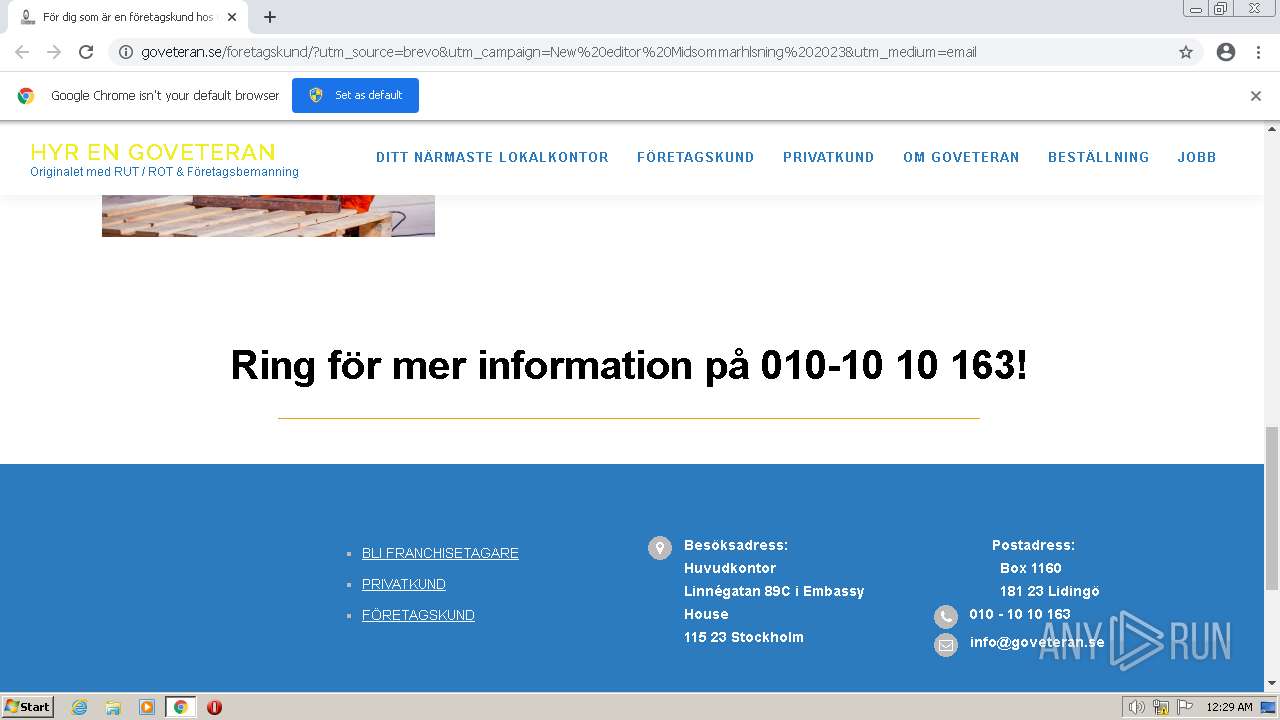Screen dimensions: 1280x720
Task: Open OM GOVETERAN navigation item
Action: [961, 157]
